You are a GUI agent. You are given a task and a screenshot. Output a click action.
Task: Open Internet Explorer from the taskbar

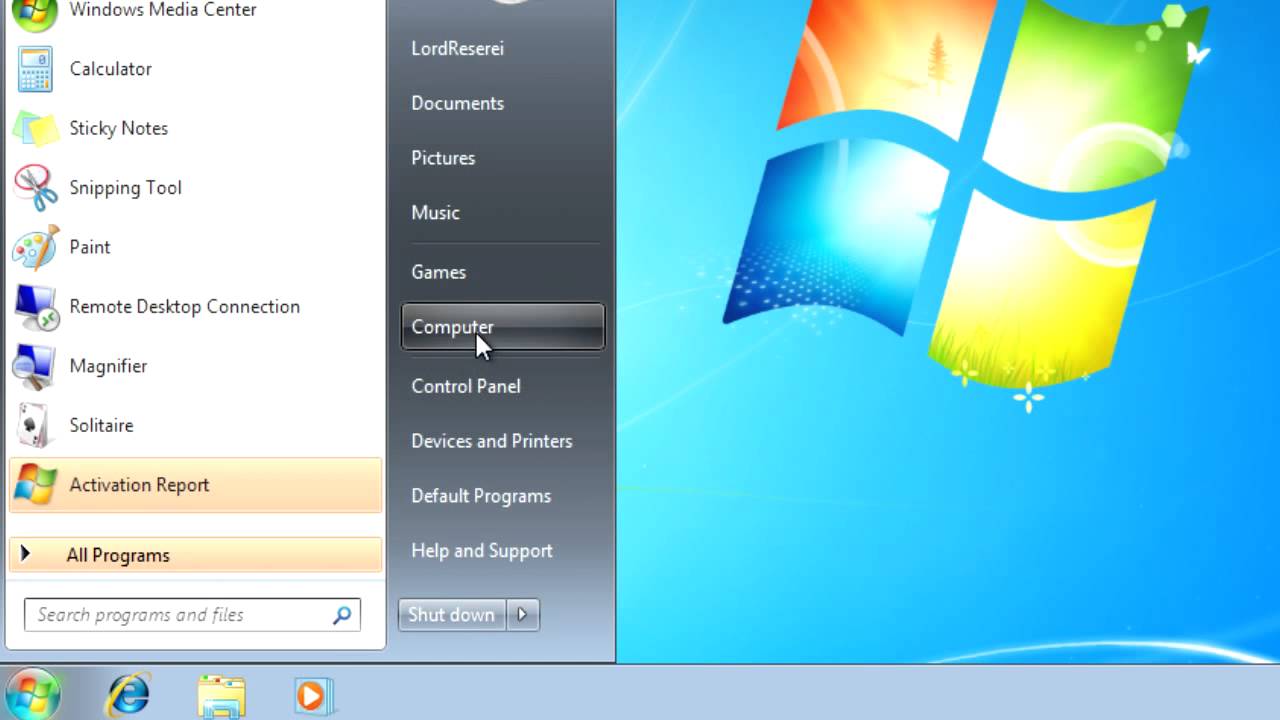[x=129, y=694]
